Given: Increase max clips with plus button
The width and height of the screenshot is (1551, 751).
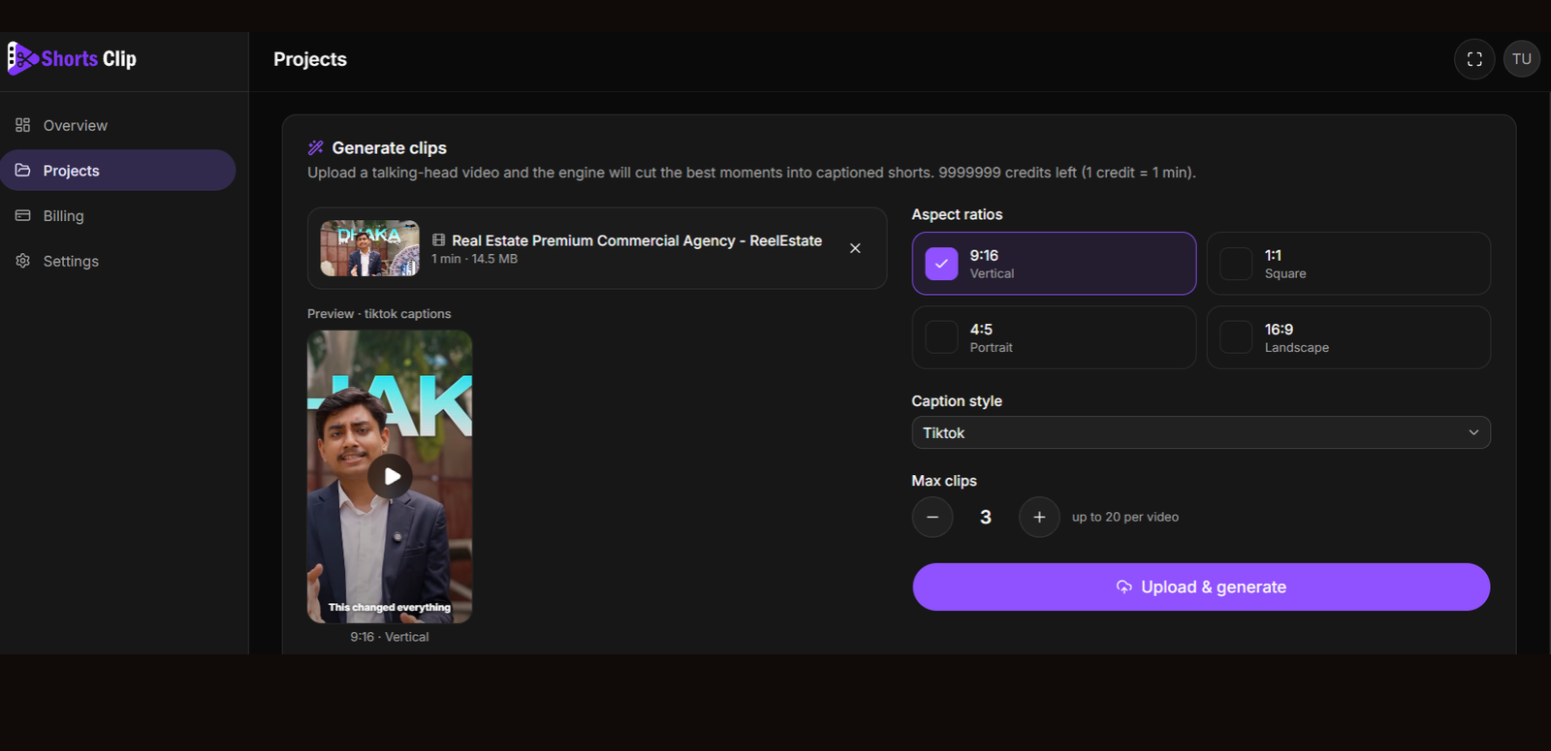Looking at the screenshot, I should tap(1039, 517).
